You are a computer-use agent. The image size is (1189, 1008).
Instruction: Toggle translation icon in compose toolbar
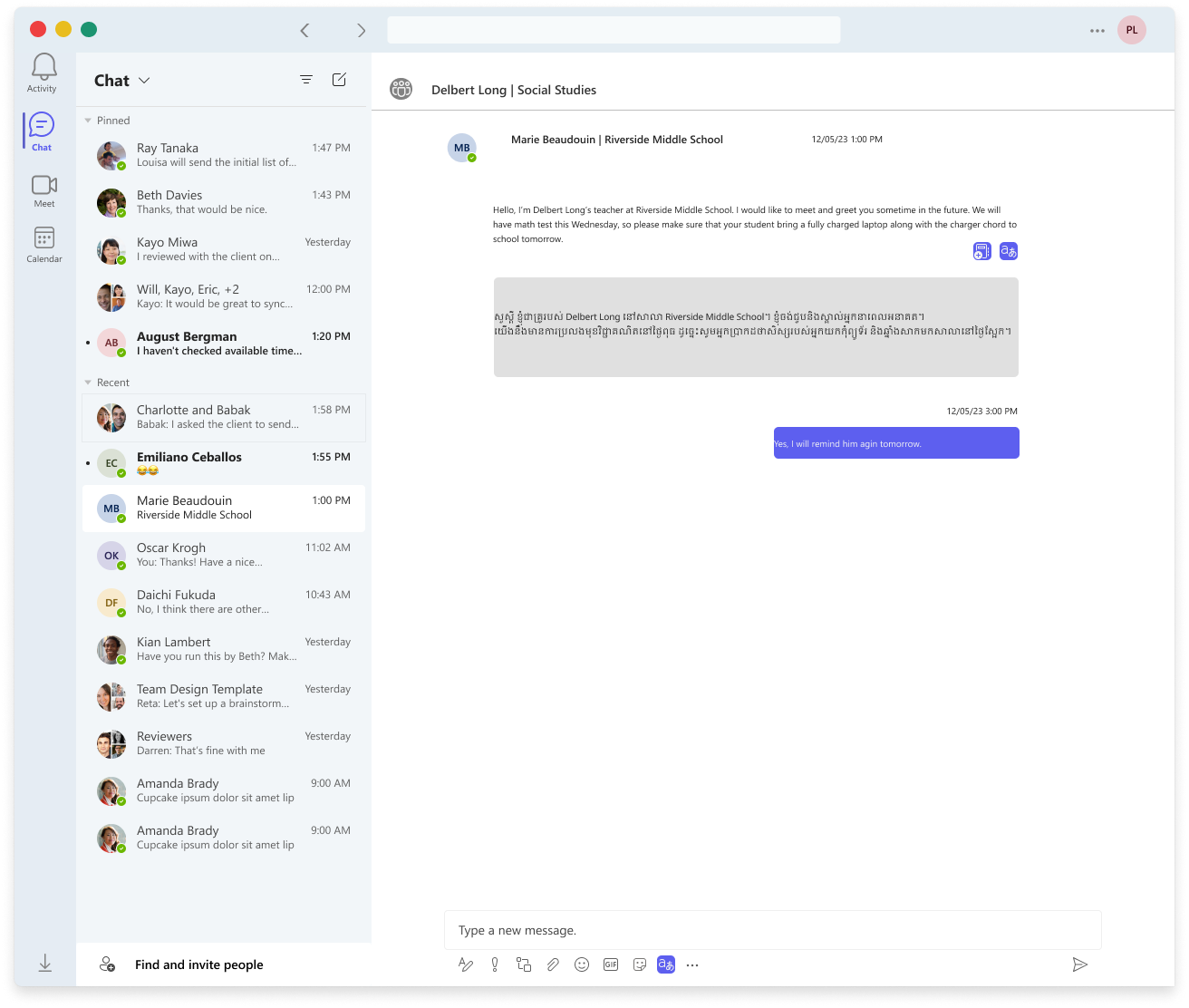click(x=666, y=964)
